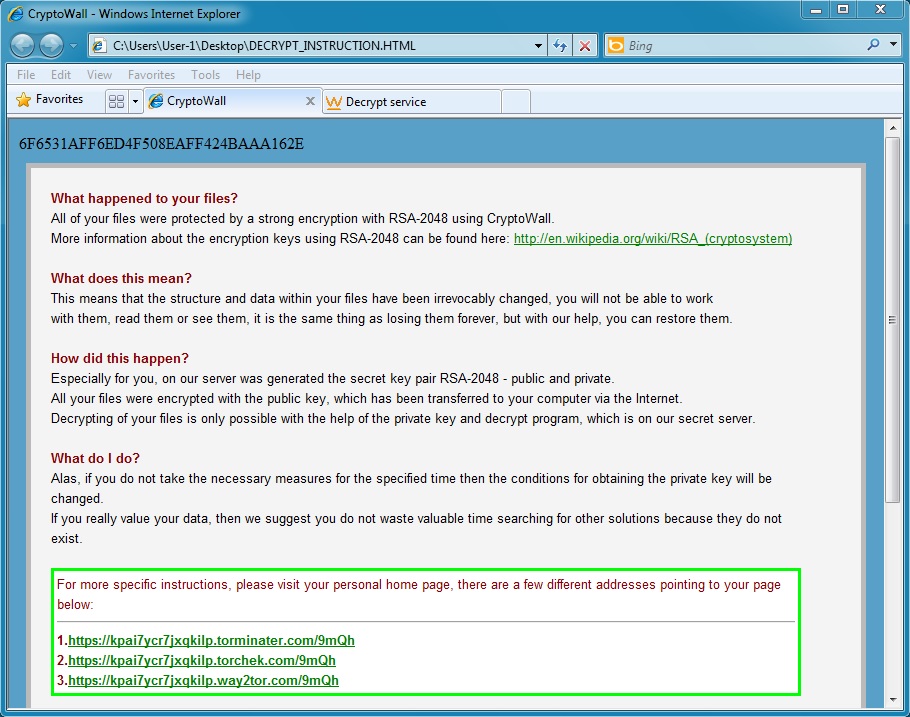
Task: Switch to the Decrypt service tab
Action: click(411, 102)
